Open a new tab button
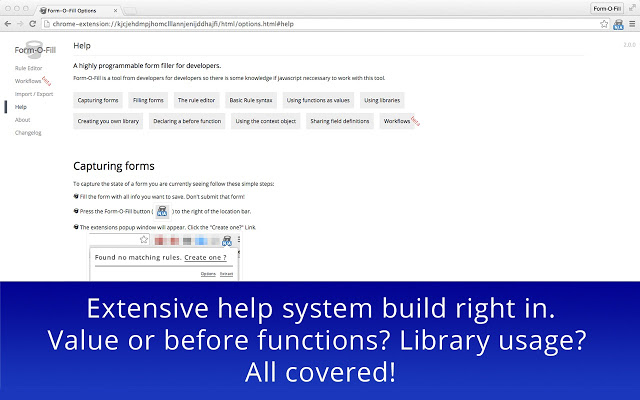 130,11
